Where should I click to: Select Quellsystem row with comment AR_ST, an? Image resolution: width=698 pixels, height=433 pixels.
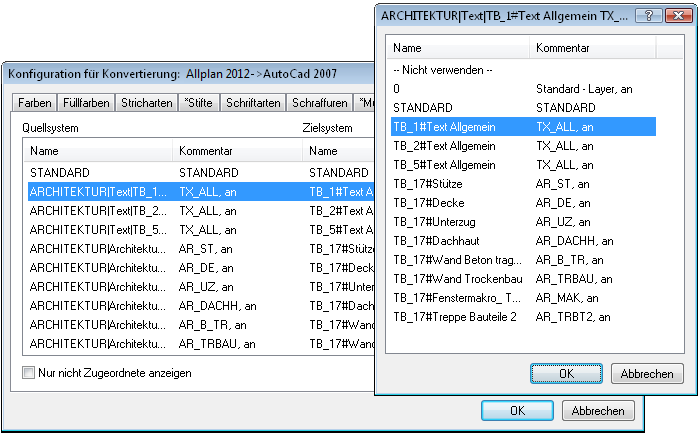tap(201, 249)
